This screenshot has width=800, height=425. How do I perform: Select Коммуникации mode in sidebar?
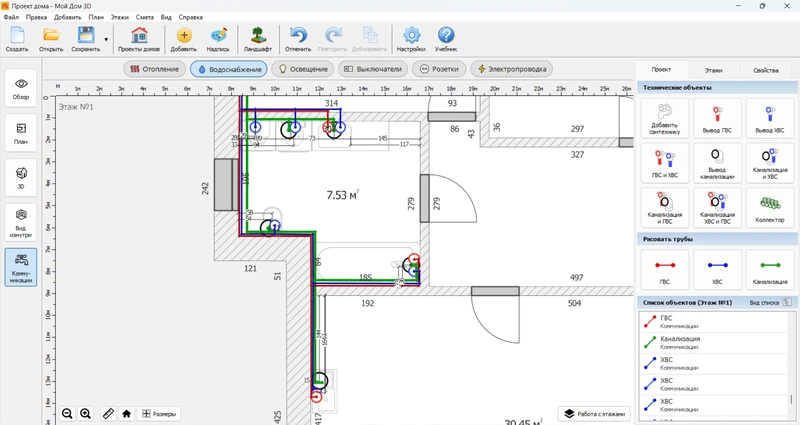click(x=21, y=267)
